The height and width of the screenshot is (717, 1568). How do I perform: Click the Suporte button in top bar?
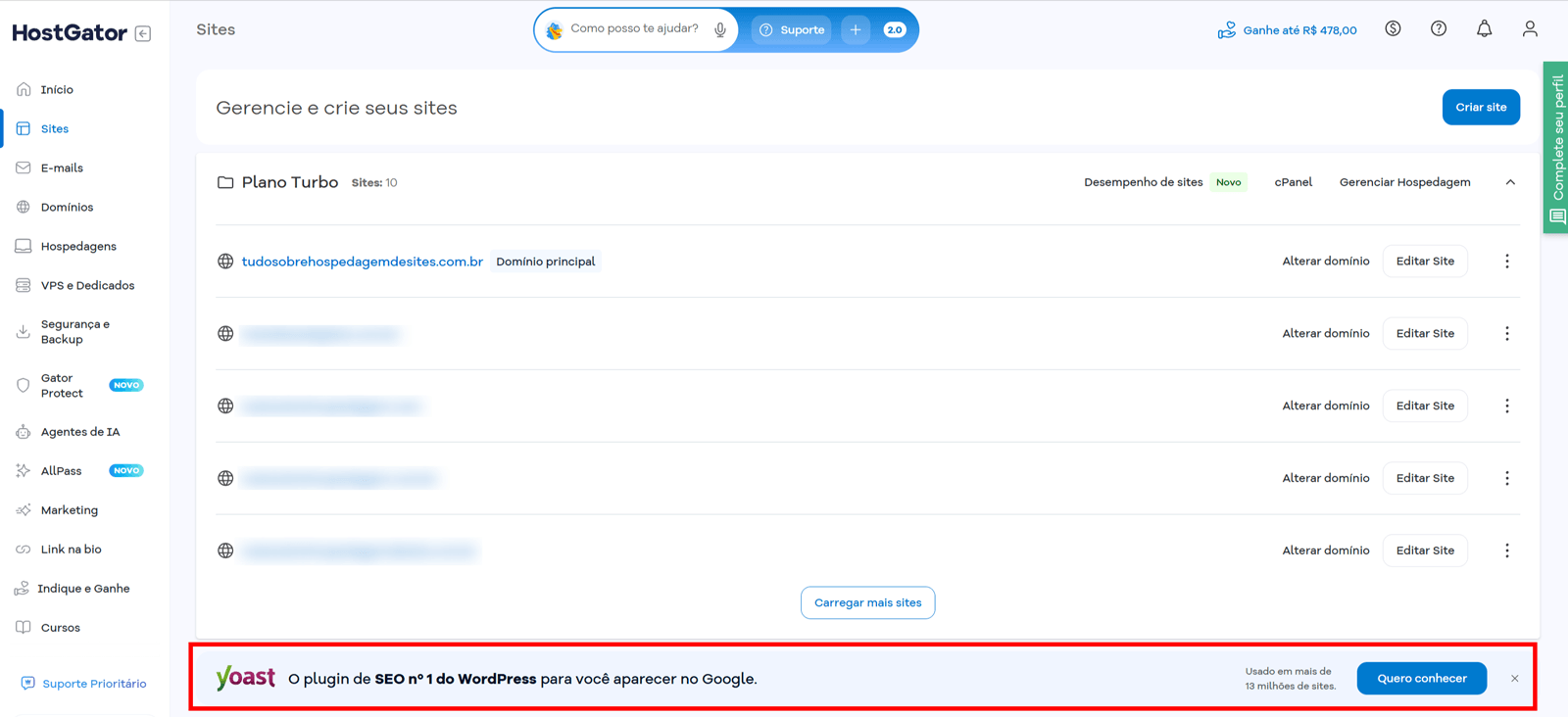pos(792,30)
